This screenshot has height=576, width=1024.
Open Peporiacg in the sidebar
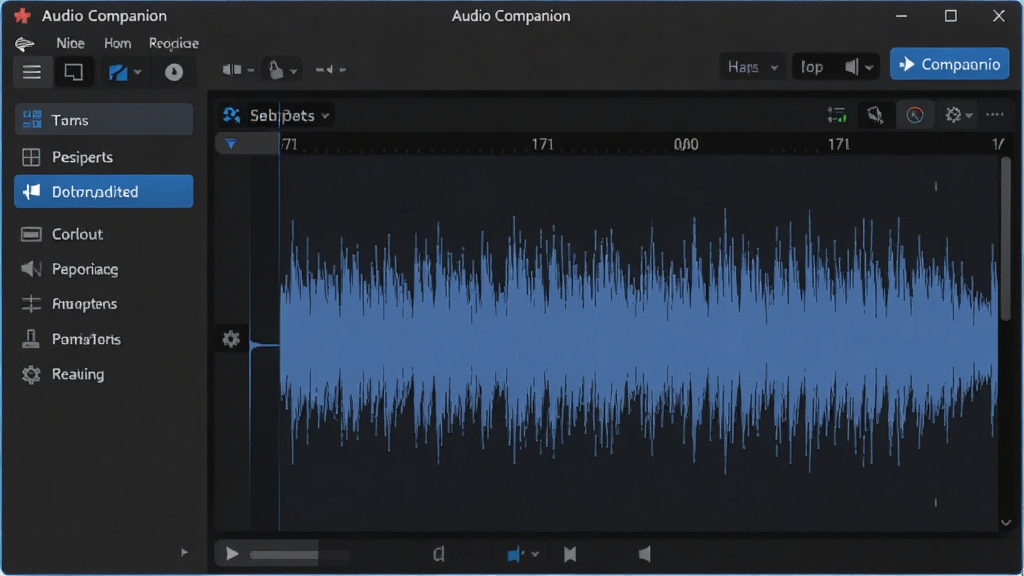click(104, 269)
